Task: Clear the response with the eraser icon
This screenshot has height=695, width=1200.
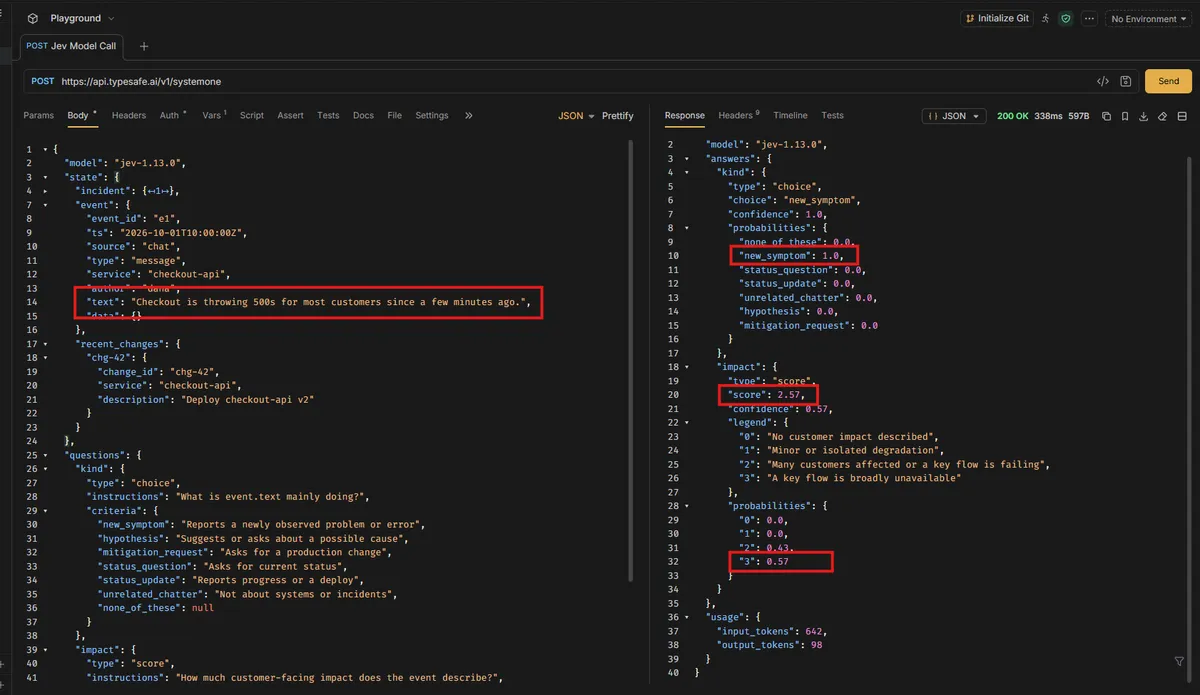Action: coord(1163,116)
